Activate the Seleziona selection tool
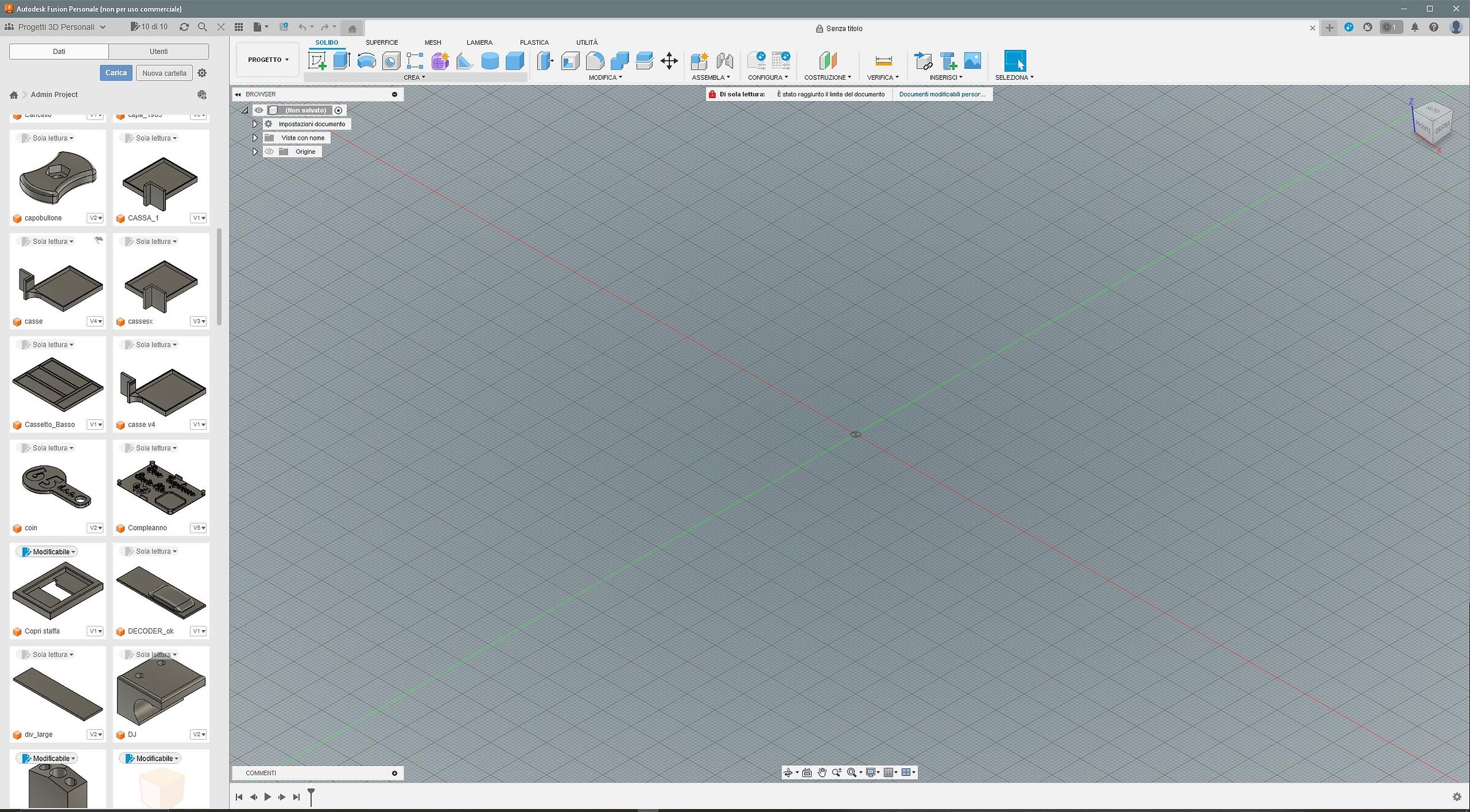This screenshot has width=1470, height=812. tap(1015, 61)
